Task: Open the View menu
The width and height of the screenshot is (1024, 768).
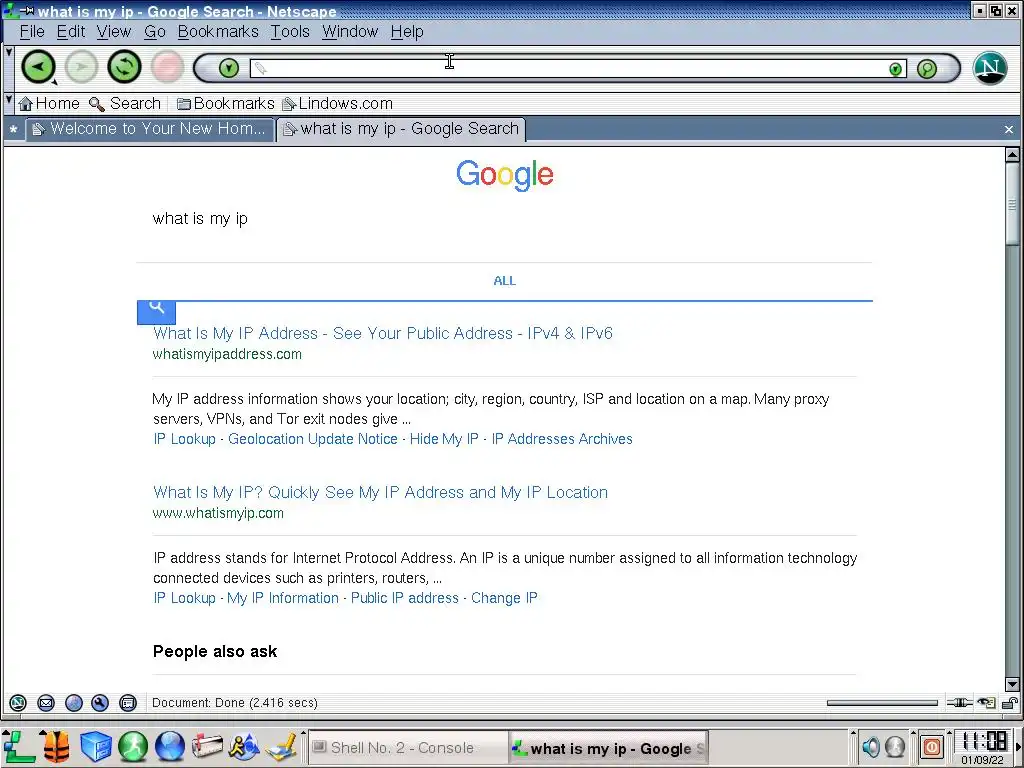Action: [114, 31]
